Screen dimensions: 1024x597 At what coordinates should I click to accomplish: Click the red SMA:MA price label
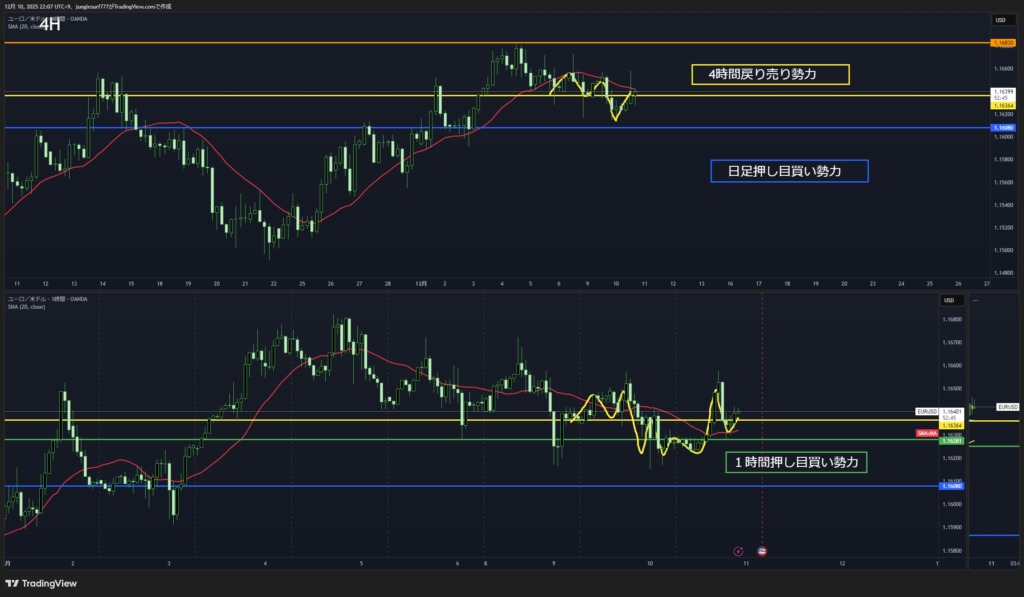click(x=927, y=433)
